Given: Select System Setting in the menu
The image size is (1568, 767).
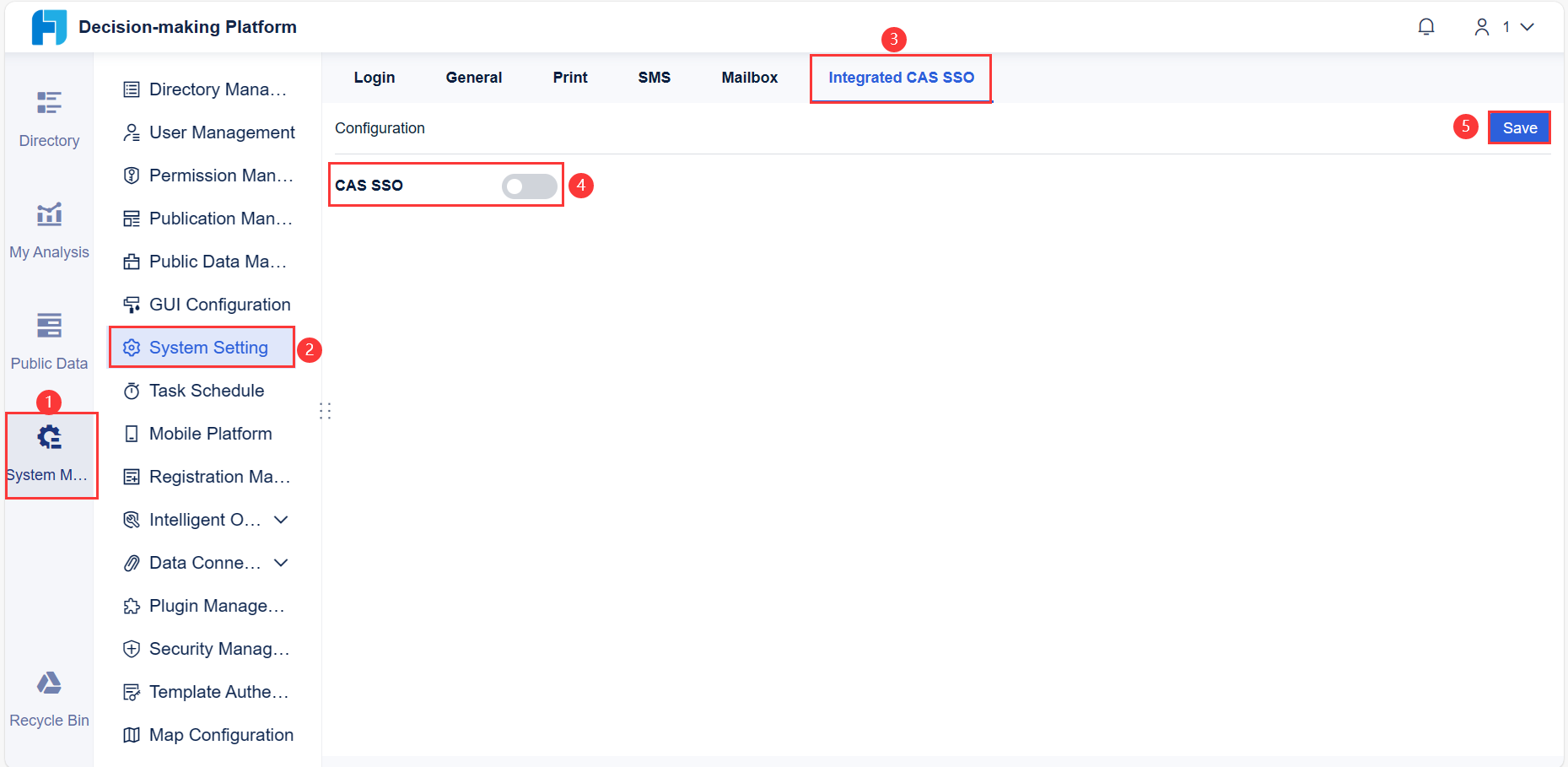Looking at the screenshot, I should point(207,347).
